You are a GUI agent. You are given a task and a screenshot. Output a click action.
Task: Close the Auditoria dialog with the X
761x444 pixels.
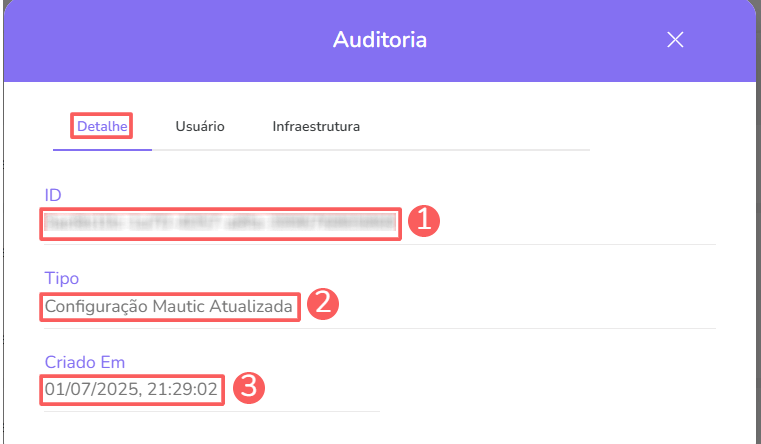click(x=675, y=40)
